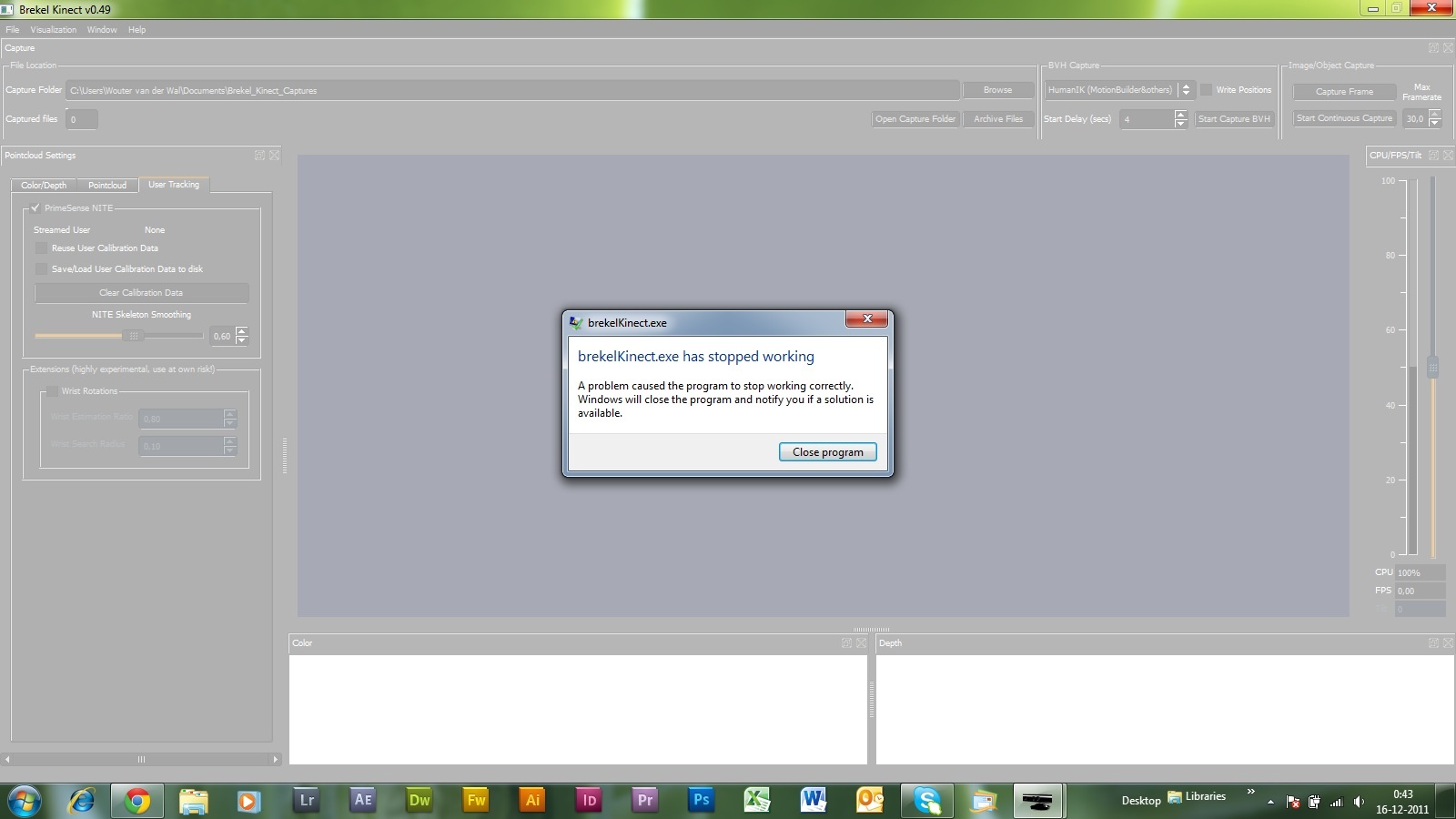Switch to Brekel Kinect taskbar button
Image resolution: width=1456 pixels, height=819 pixels.
tap(1037, 801)
